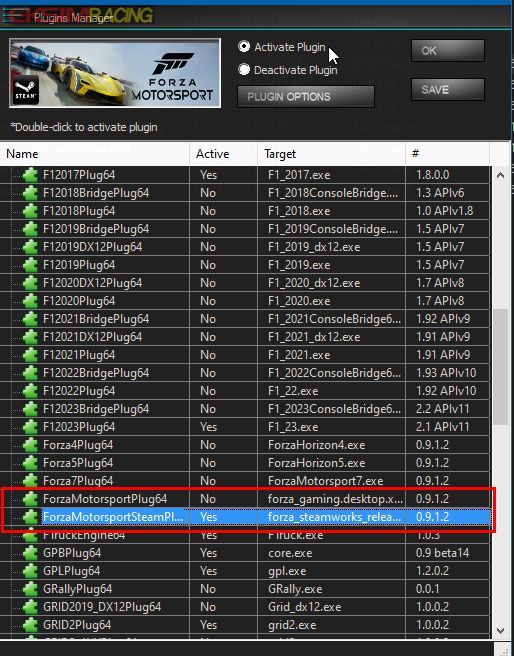
Task: Click the OK button
Action: click(x=448, y=51)
